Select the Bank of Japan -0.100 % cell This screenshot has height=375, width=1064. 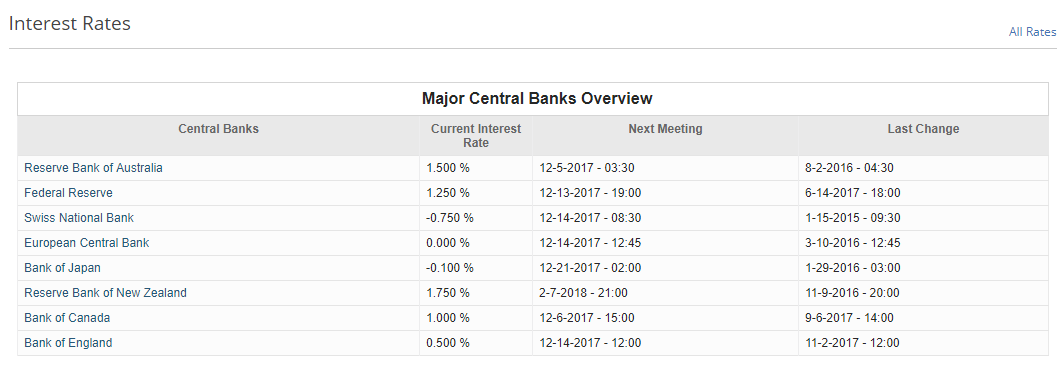coord(476,268)
